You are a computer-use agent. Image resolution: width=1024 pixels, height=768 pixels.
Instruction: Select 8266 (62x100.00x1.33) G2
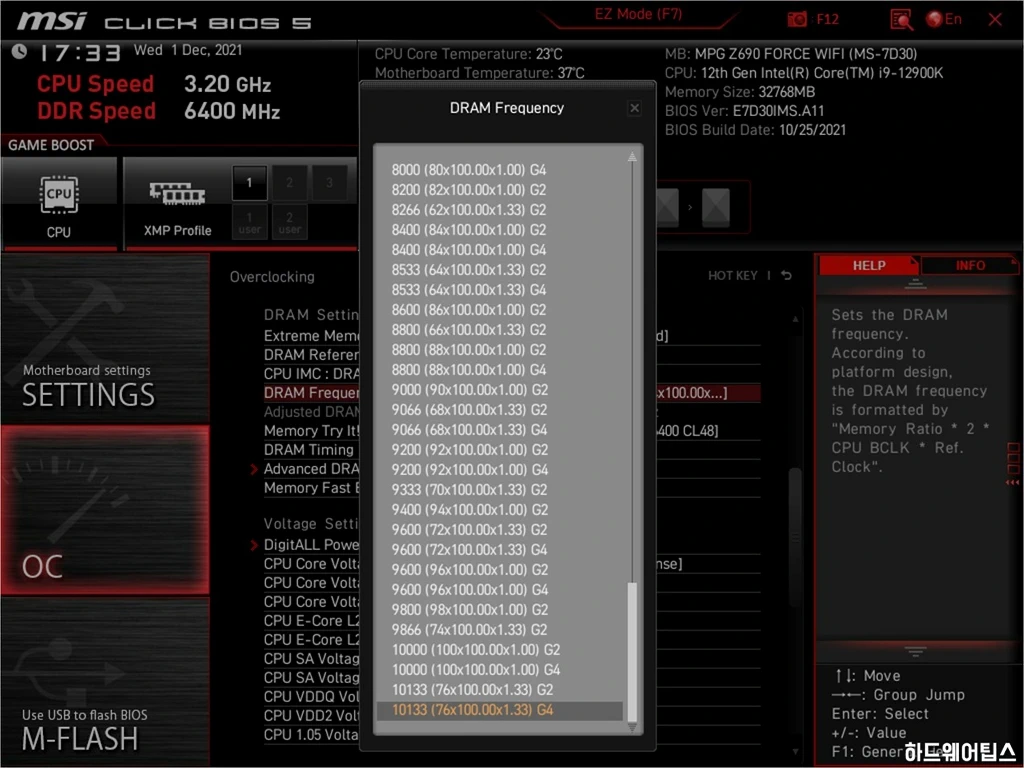[500, 210]
